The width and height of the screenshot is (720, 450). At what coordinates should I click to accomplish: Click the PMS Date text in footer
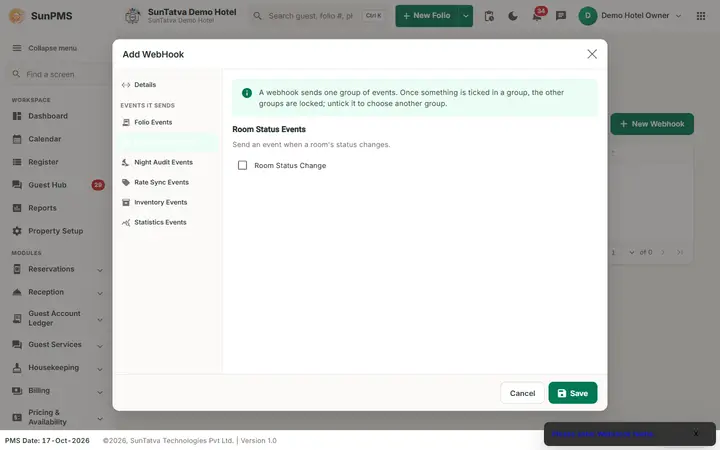click(47, 440)
